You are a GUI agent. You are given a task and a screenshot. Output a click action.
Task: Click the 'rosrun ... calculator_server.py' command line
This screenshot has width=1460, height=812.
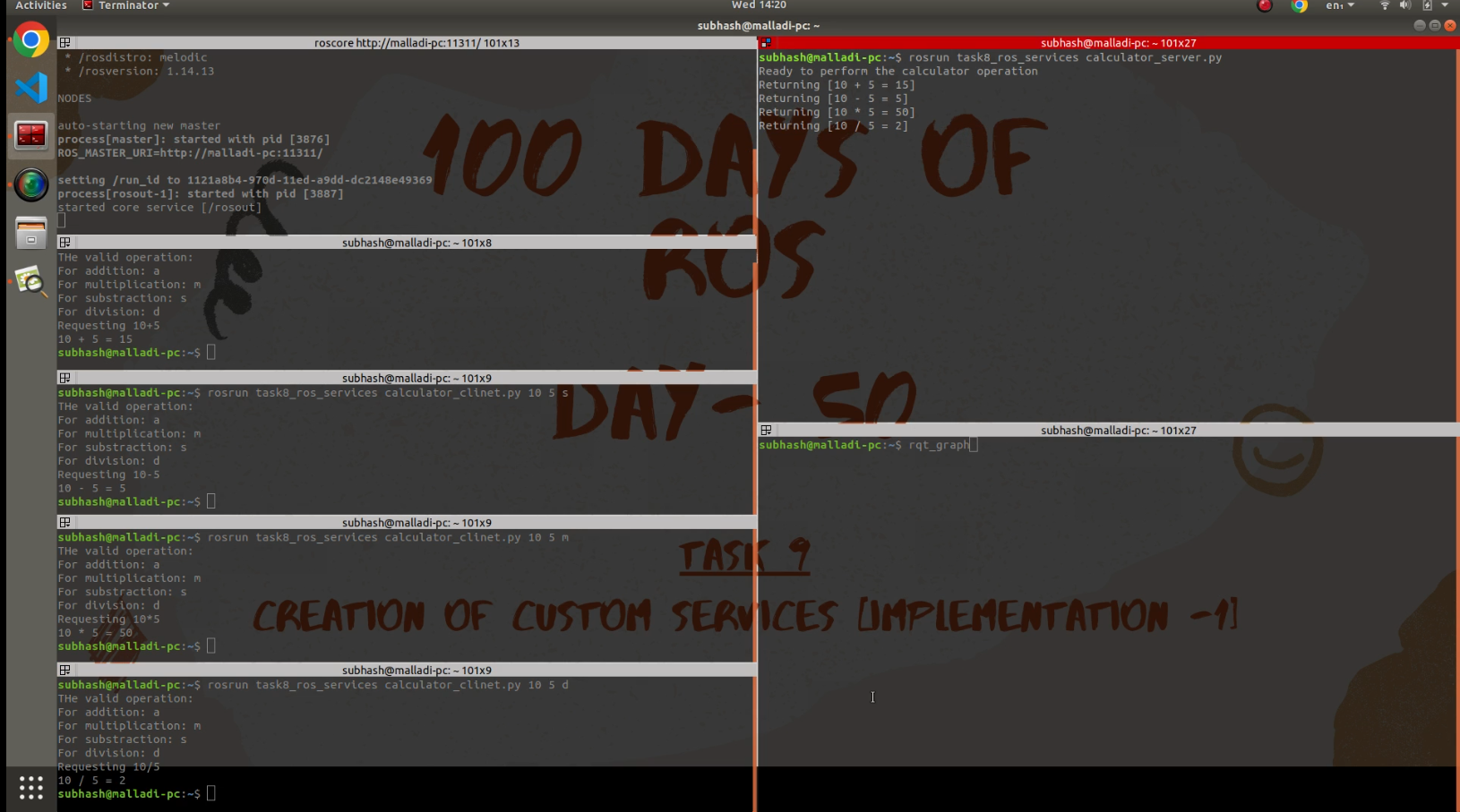click(990, 57)
